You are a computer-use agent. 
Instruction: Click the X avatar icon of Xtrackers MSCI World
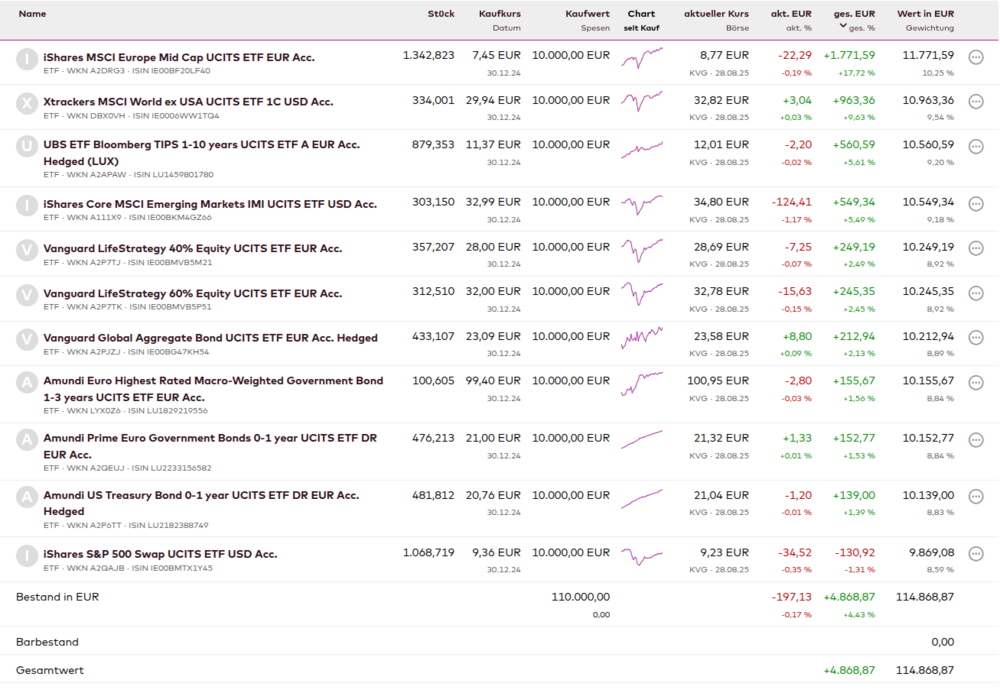(x=27, y=103)
